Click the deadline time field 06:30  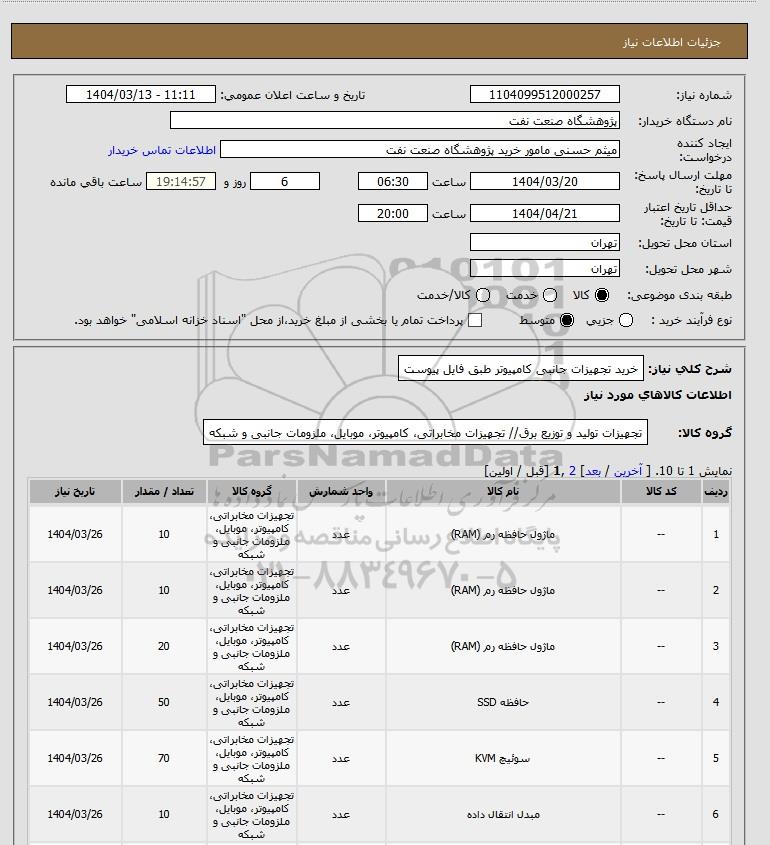click(x=393, y=182)
